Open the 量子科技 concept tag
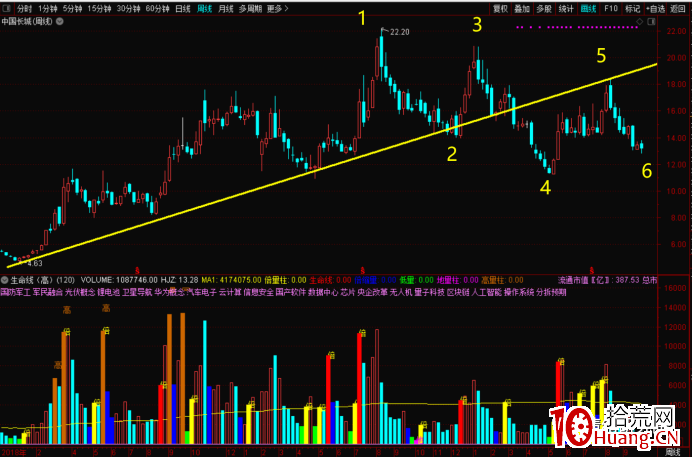The image size is (692, 457). (x=429, y=292)
